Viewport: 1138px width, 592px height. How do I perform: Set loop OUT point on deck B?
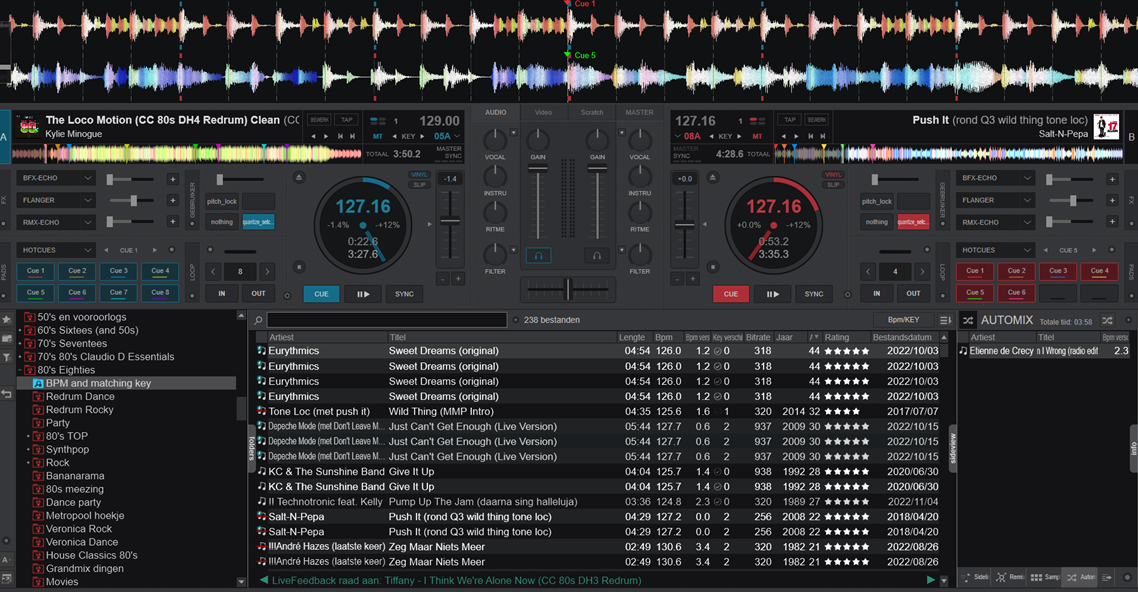(x=913, y=294)
